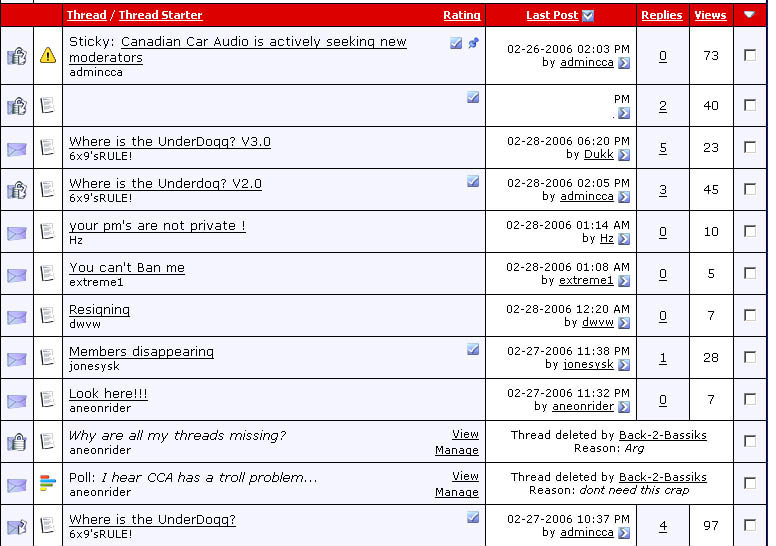
Task: Open thread 'your pm's are not private !'
Action: tap(157, 226)
